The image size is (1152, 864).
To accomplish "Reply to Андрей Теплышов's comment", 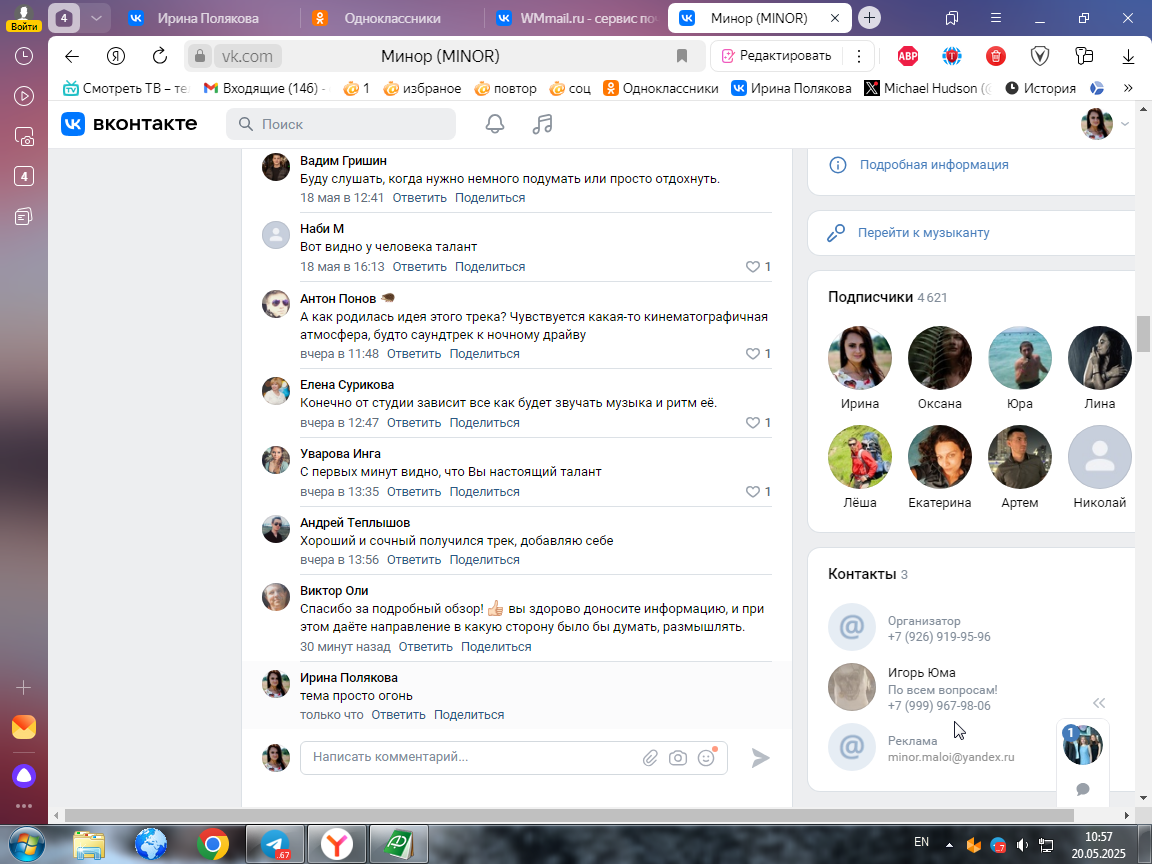I will 414,560.
